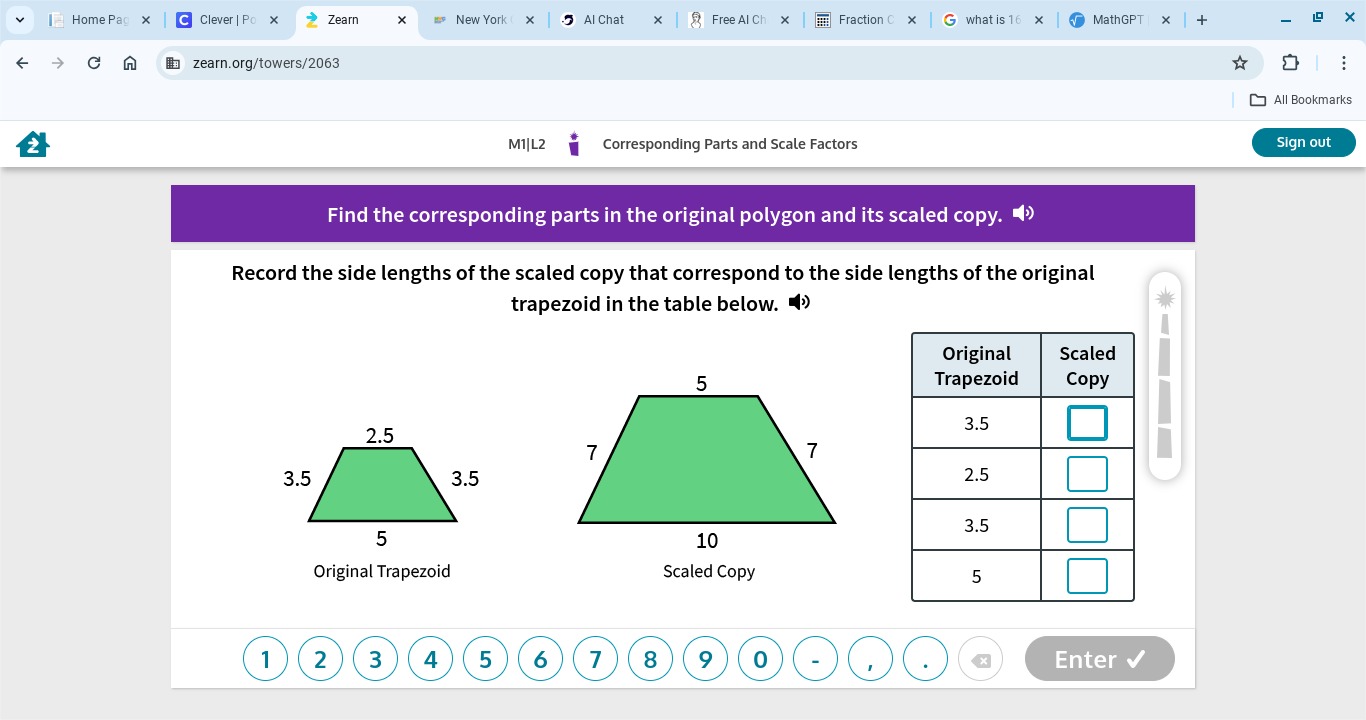1366x720 pixels.
Task: Select the Scaled Copy box beside 2.5
Action: click(x=1087, y=474)
